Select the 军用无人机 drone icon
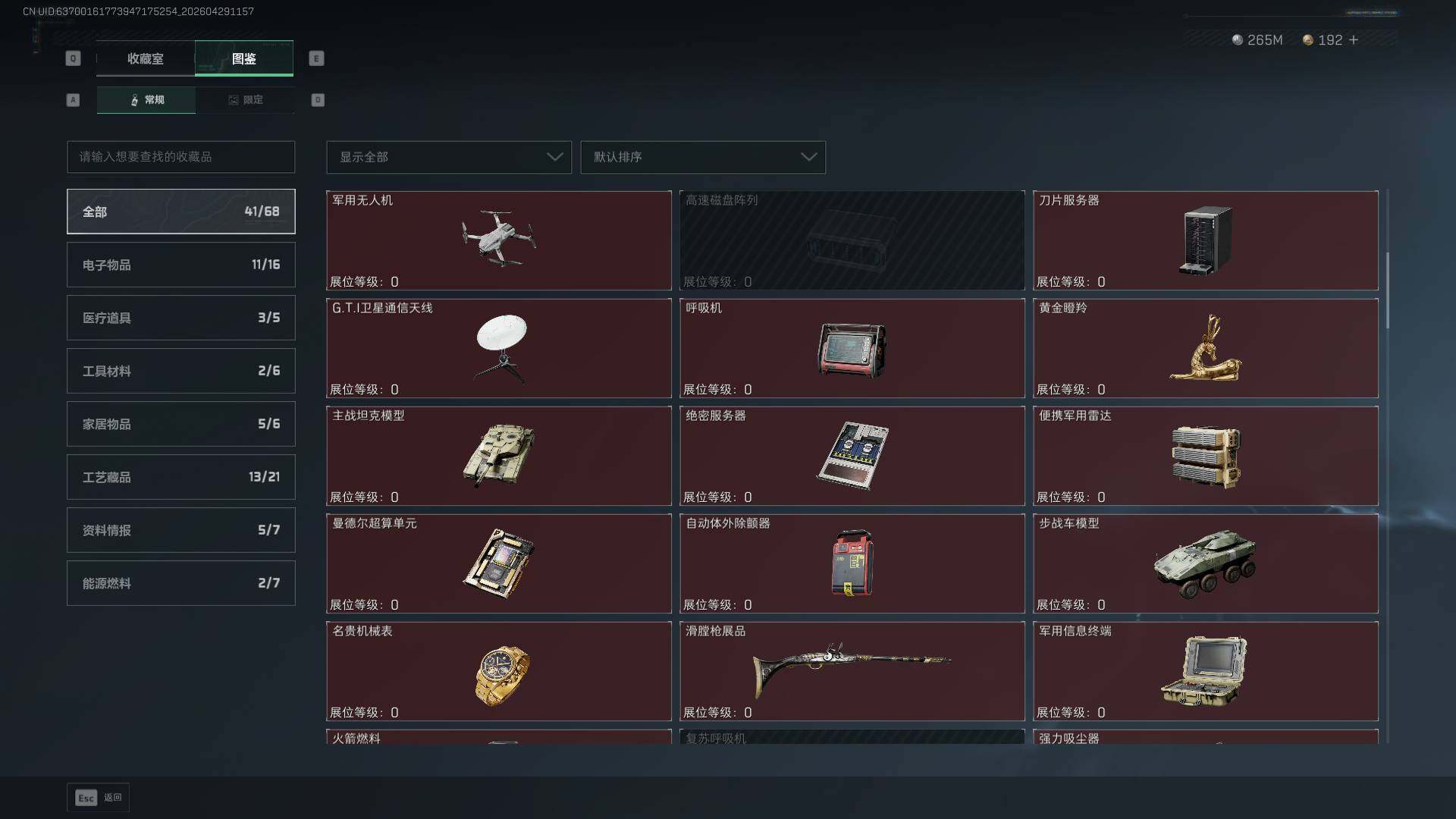This screenshot has height=819, width=1456. 499,239
